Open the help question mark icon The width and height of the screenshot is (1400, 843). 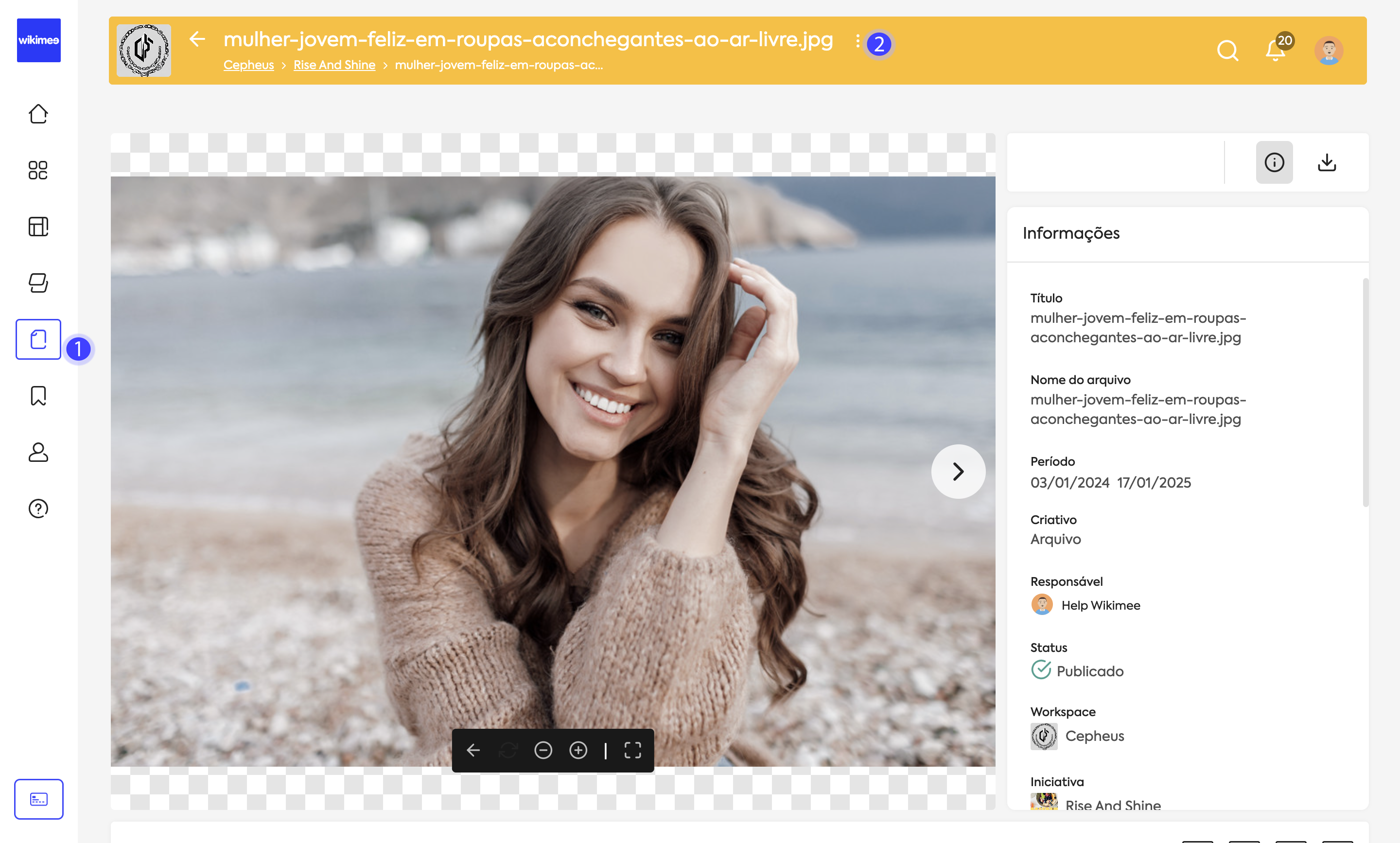(x=38, y=509)
